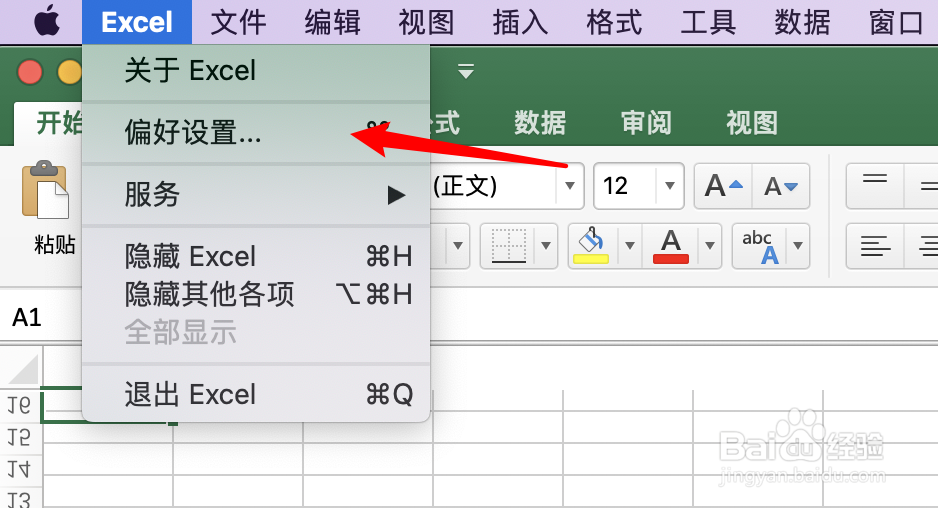The image size is (938, 508).
Task: Click the Excel menu bar item
Action: tap(137, 22)
